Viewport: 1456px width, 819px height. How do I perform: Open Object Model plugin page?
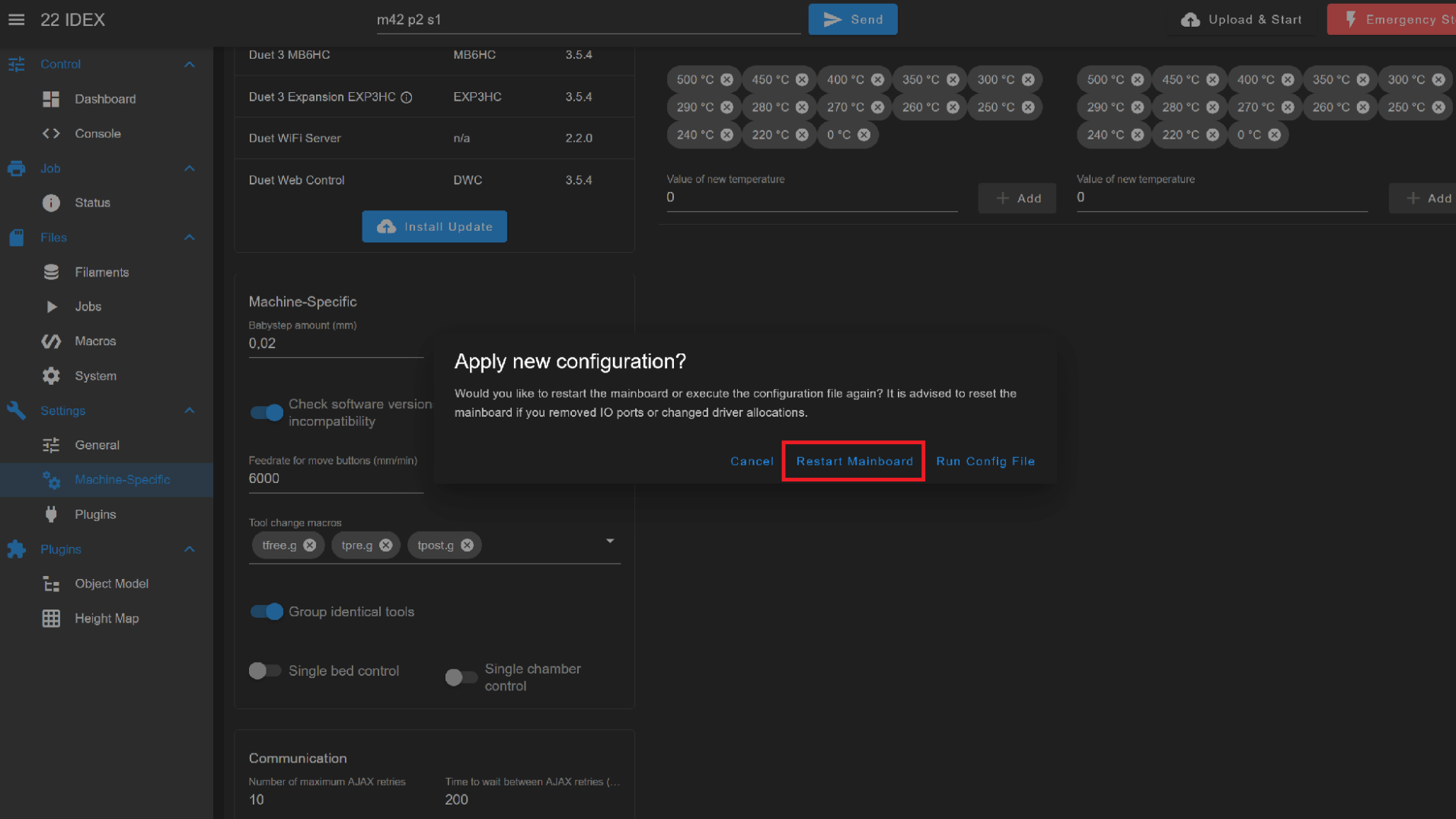click(x=107, y=584)
